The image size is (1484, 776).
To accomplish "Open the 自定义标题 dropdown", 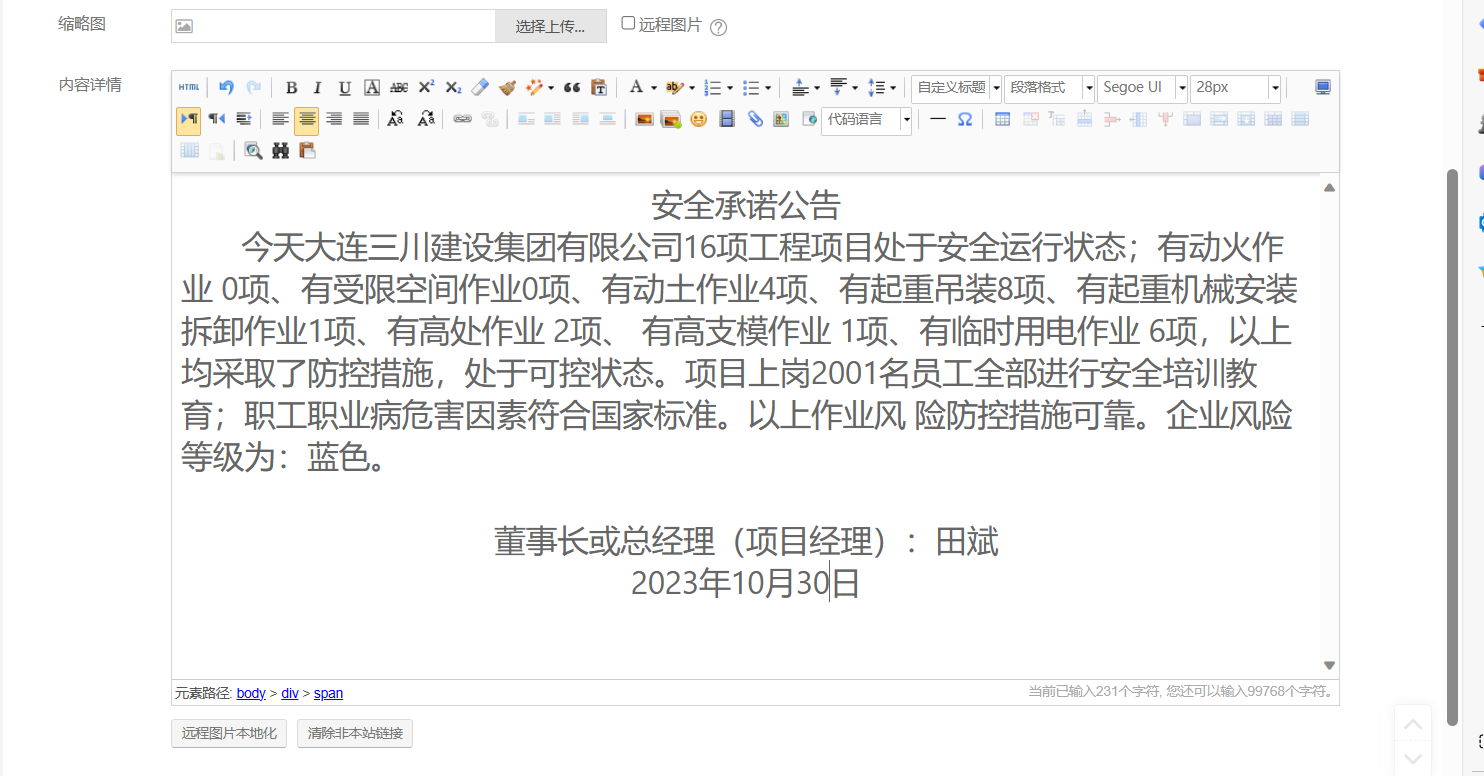I will 956,88.
